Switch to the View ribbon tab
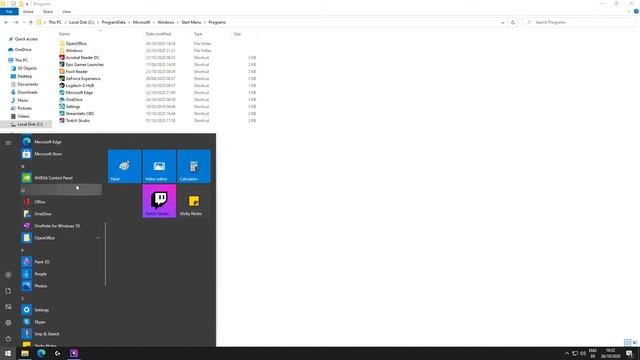 coord(67,11)
